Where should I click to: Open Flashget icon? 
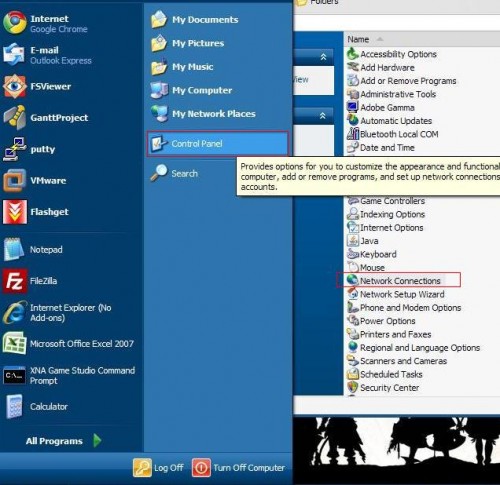(14, 212)
